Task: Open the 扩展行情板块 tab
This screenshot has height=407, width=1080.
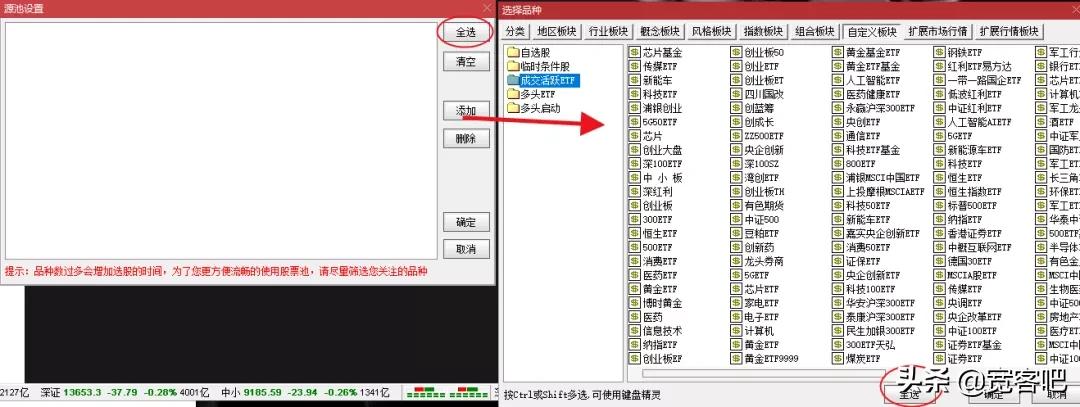Action: [x=1009, y=32]
